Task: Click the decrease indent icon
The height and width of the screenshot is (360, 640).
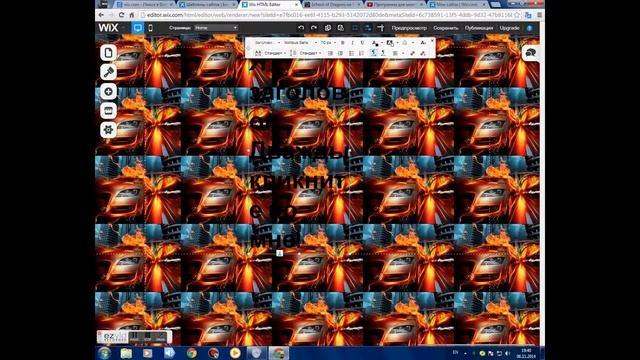Action: pyautogui.click(x=330, y=53)
